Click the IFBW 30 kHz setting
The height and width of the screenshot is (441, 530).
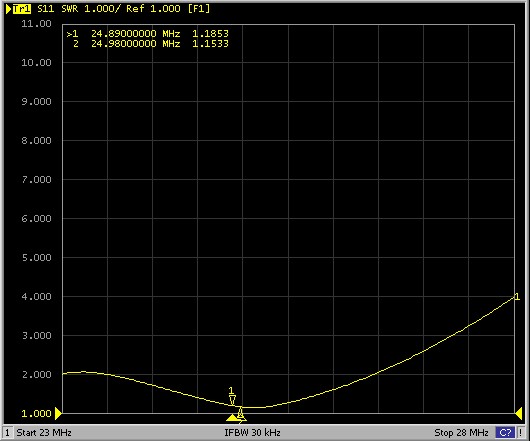tap(252, 433)
